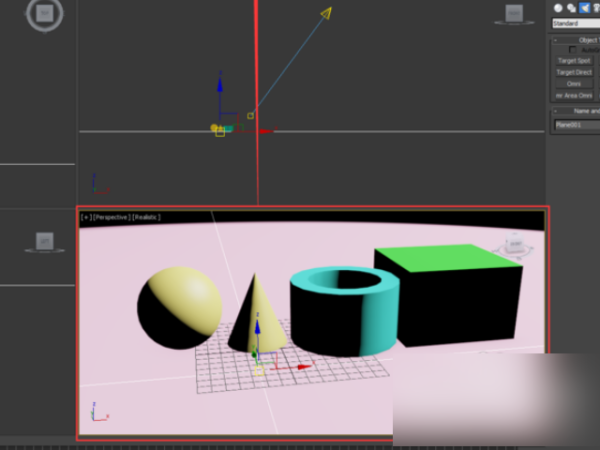Click the Target Spot light button

(x=574, y=61)
